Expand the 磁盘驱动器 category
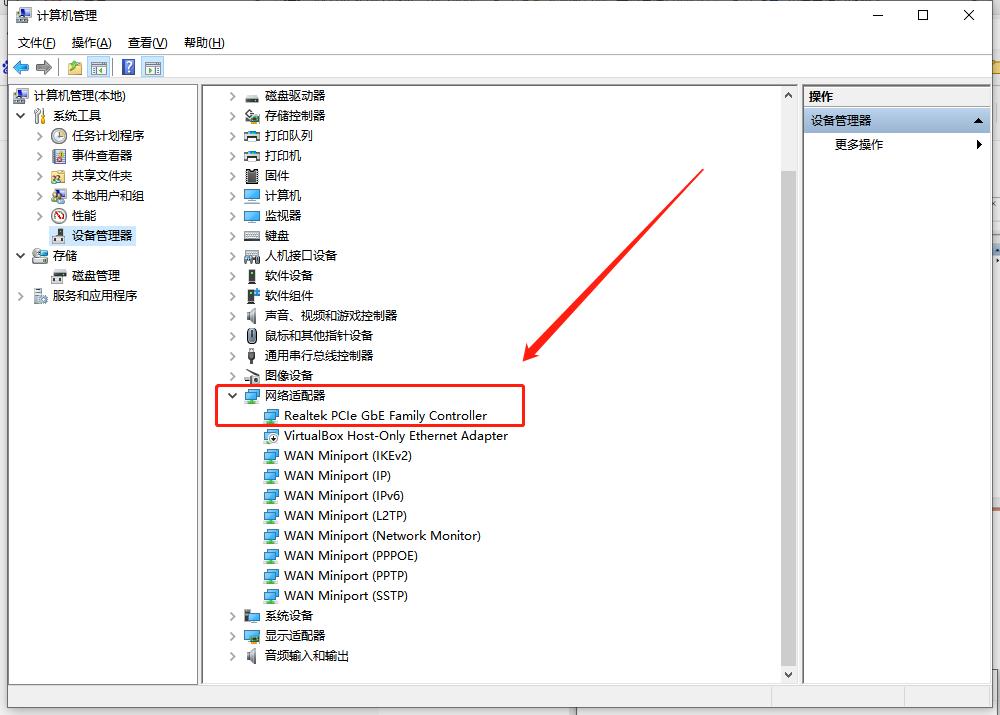Image resolution: width=1000 pixels, height=715 pixels. (x=233, y=96)
